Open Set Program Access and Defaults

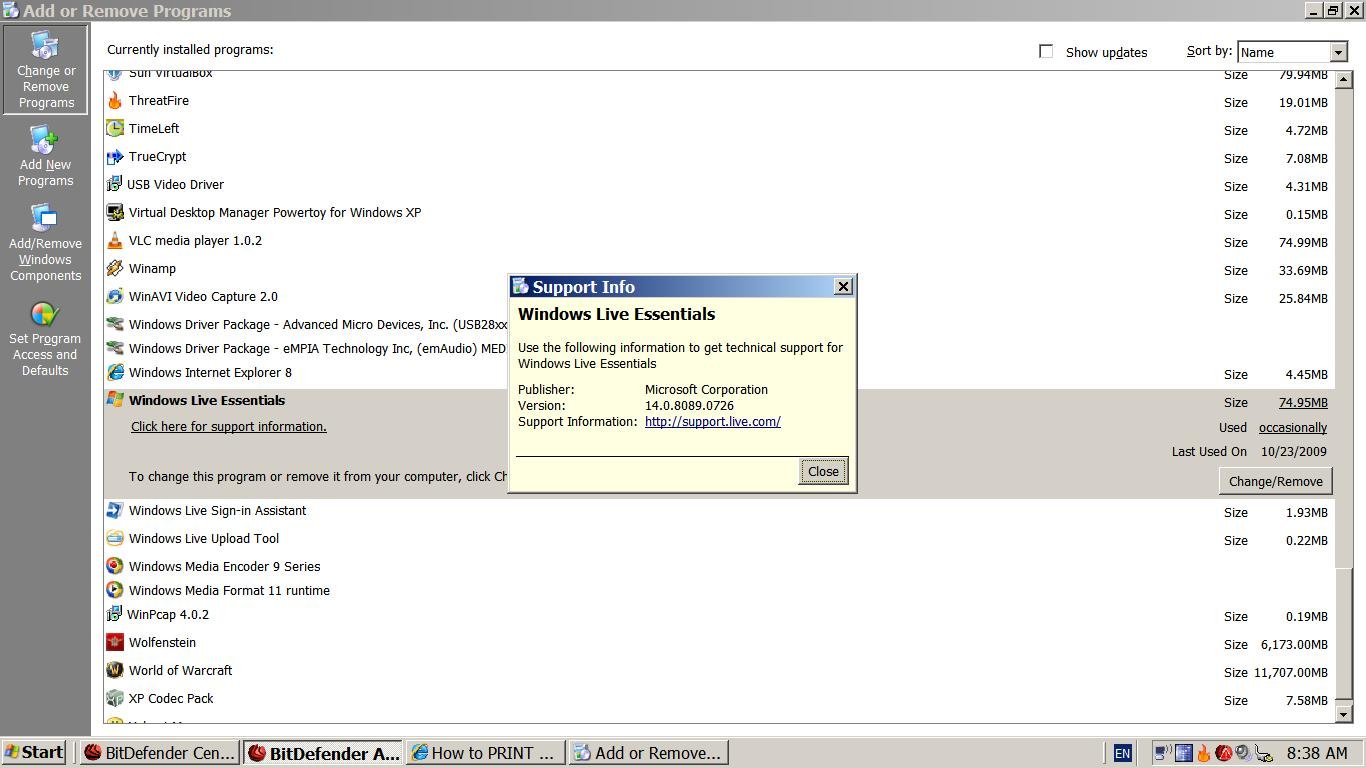(x=45, y=338)
